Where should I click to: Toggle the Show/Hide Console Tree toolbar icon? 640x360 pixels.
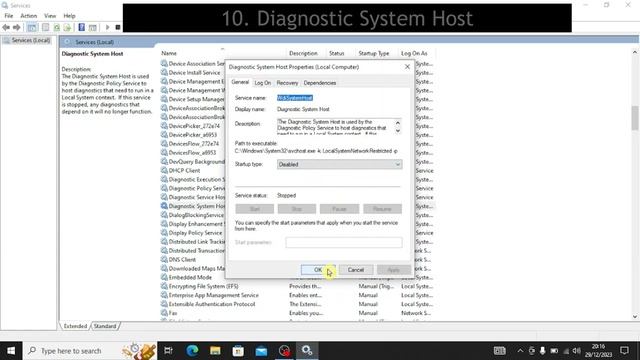pos(32,27)
